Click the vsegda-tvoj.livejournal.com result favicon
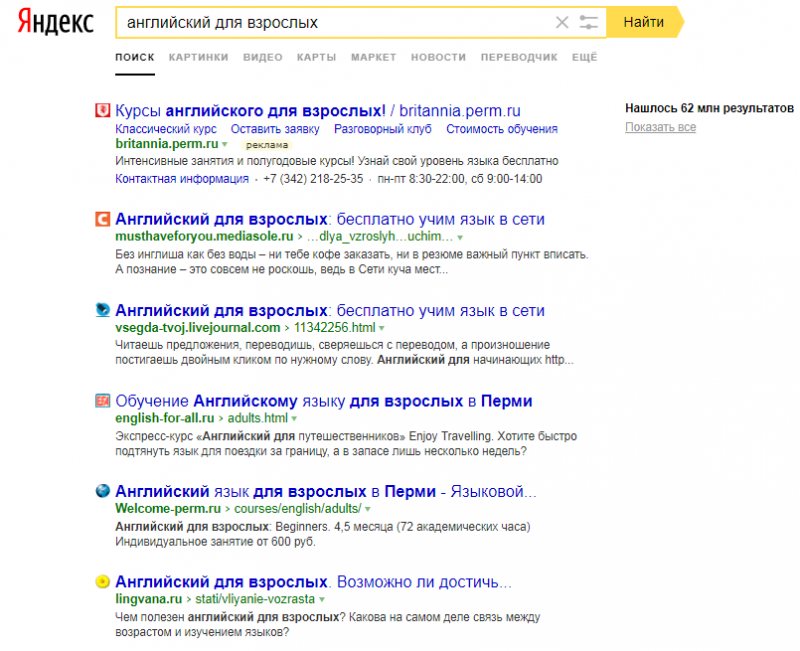Viewport: 800px width, 651px height. (103, 310)
